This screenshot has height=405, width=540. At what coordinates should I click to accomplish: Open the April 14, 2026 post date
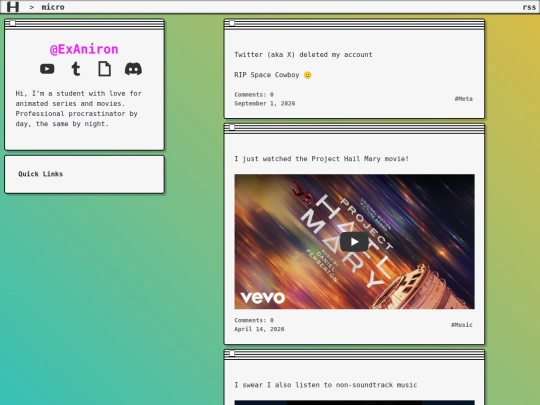pos(259,329)
